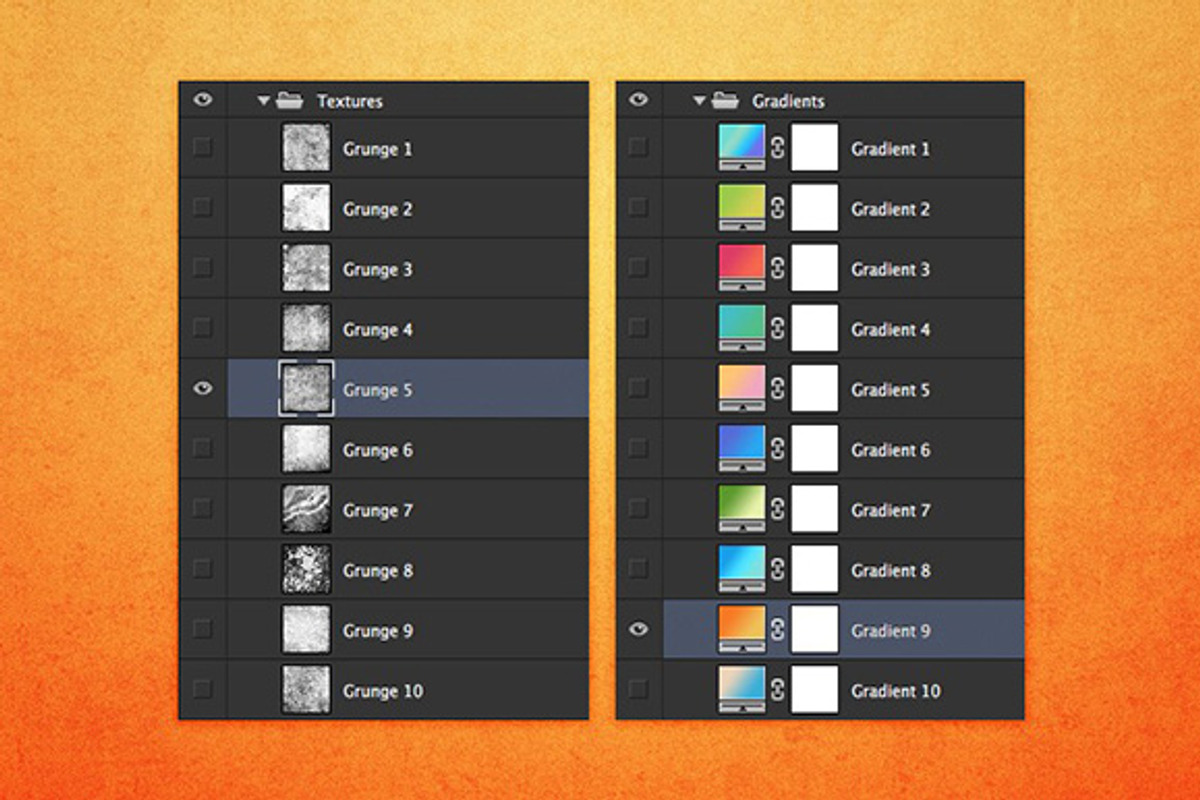Screen dimensions: 1200x800
Task: Collapse the Textures folder triangle
Action: coord(264,101)
